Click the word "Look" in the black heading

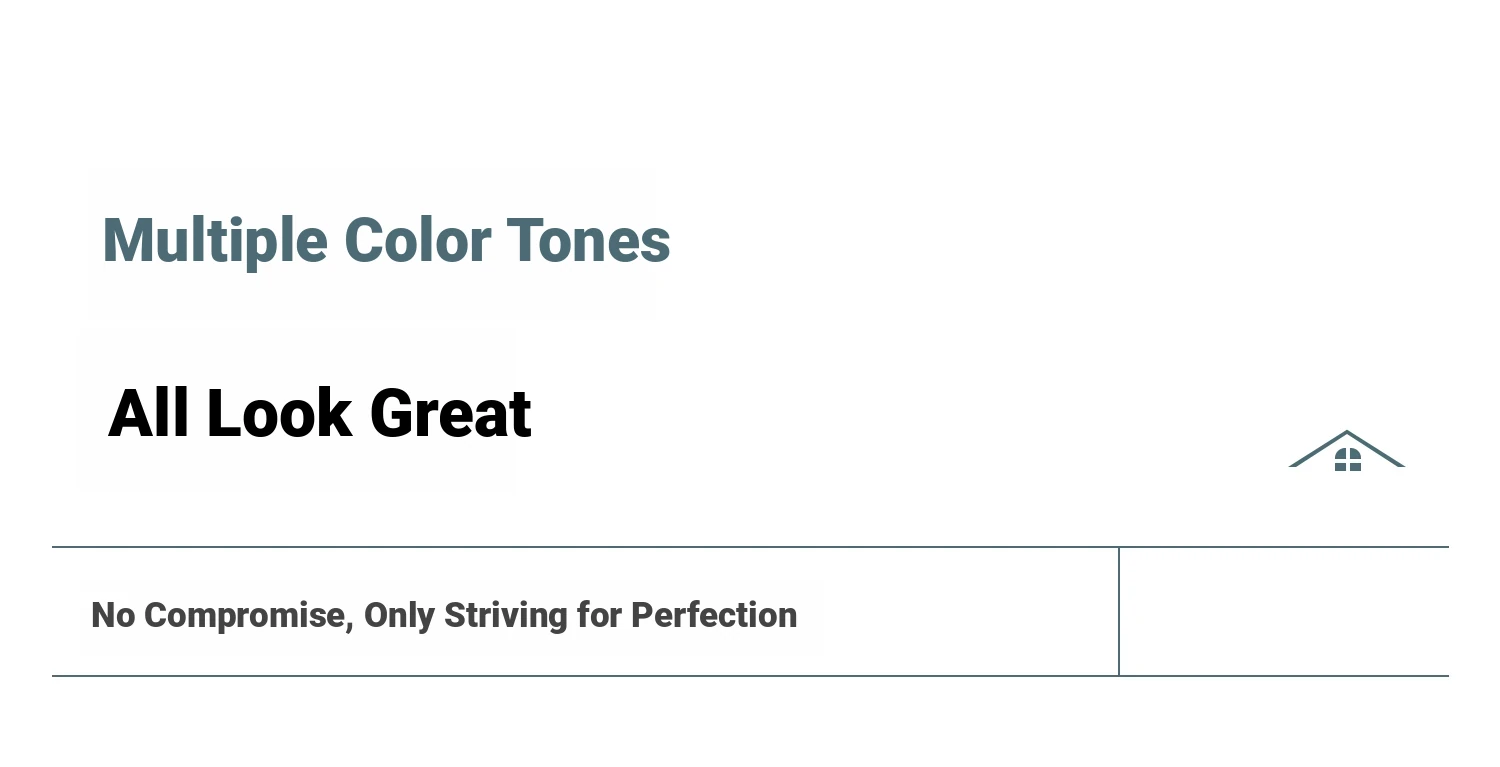279,413
